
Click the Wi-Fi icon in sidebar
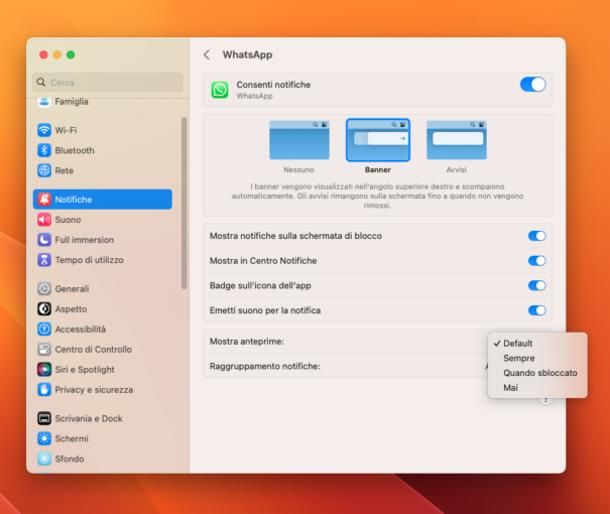tap(44, 130)
